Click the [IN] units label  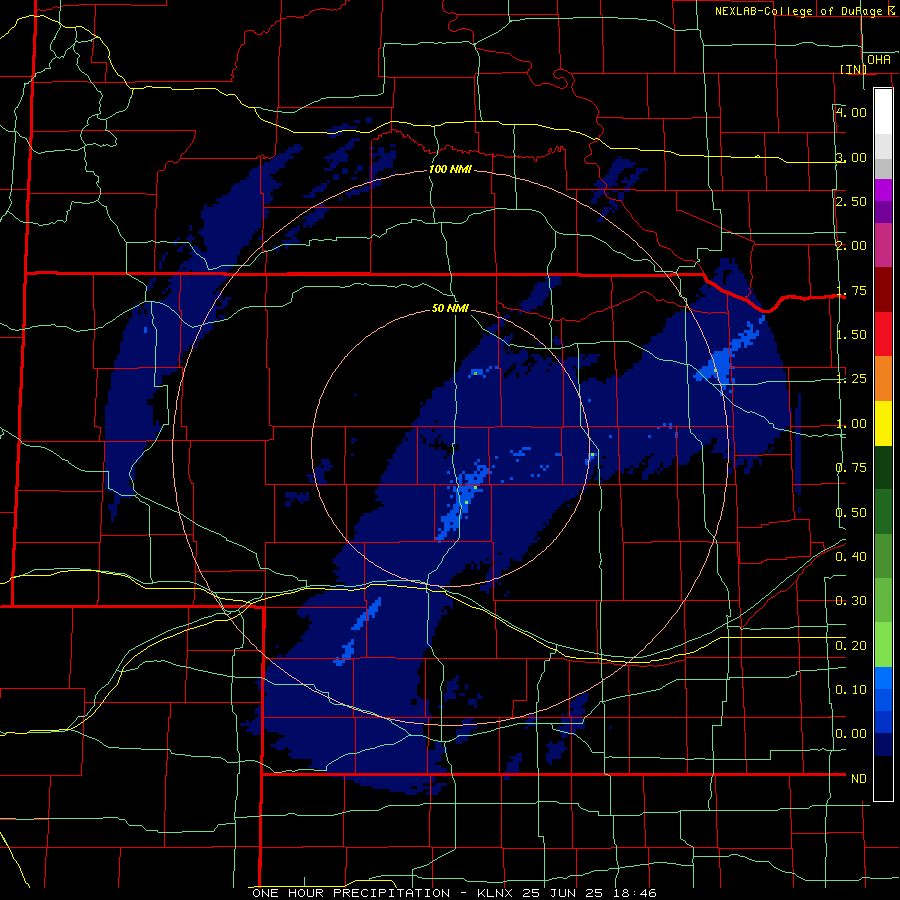click(x=854, y=69)
